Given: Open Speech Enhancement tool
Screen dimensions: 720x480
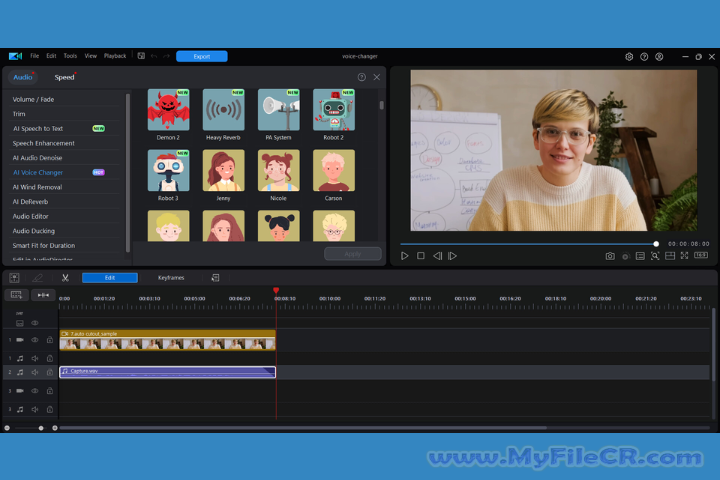Looking at the screenshot, I should pos(64,143).
